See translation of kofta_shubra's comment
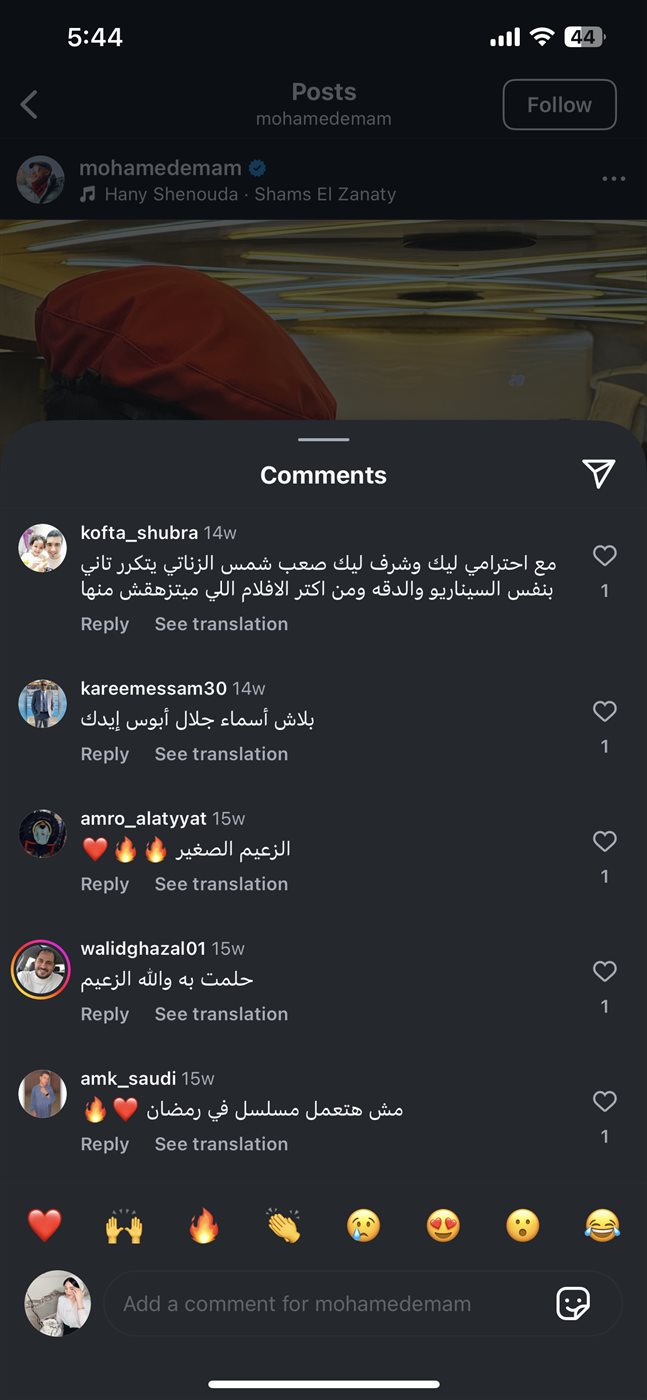The width and height of the screenshot is (647, 1400). pos(221,624)
